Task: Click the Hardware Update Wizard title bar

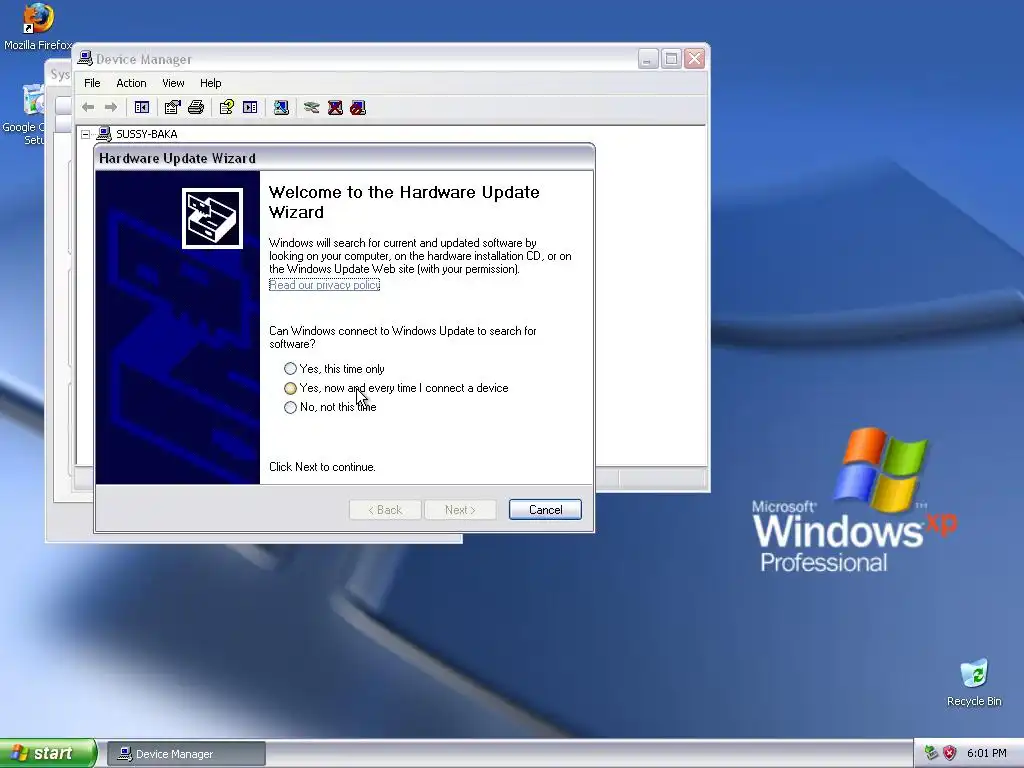Action: pyautogui.click(x=344, y=158)
